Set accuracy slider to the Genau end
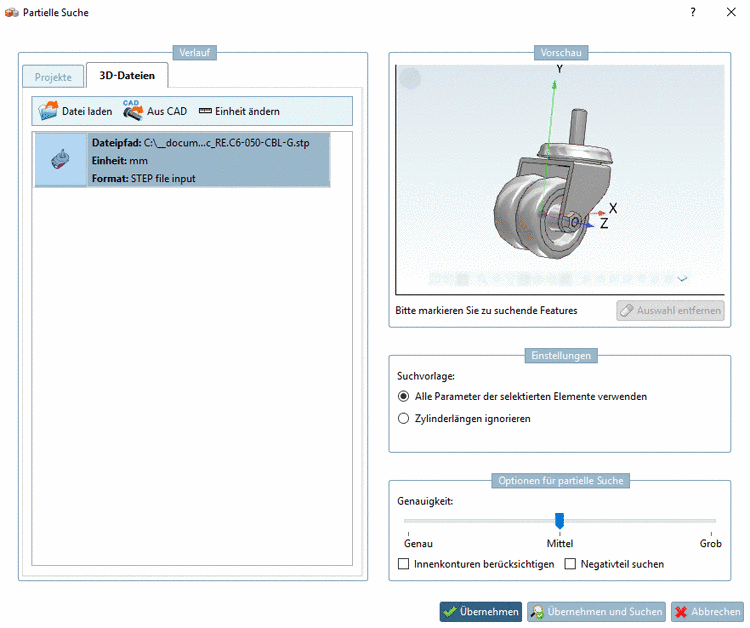 click(x=408, y=521)
